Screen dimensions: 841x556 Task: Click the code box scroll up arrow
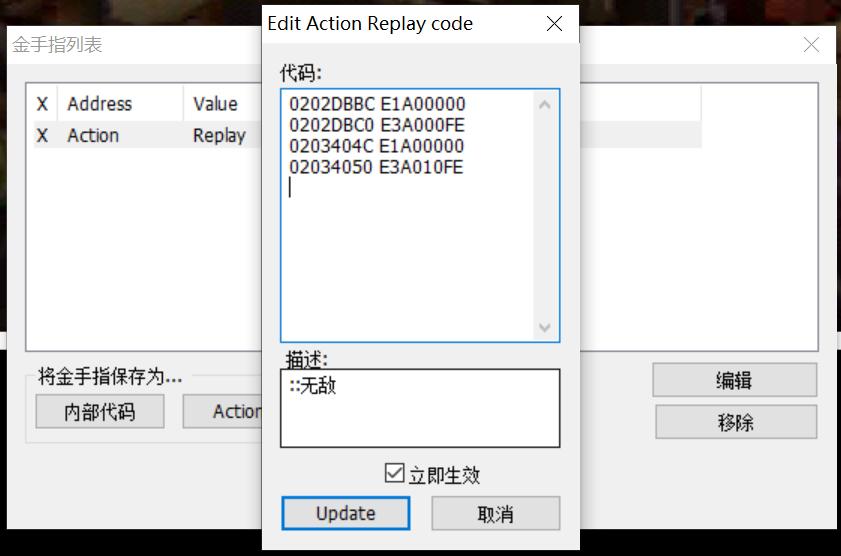point(545,105)
